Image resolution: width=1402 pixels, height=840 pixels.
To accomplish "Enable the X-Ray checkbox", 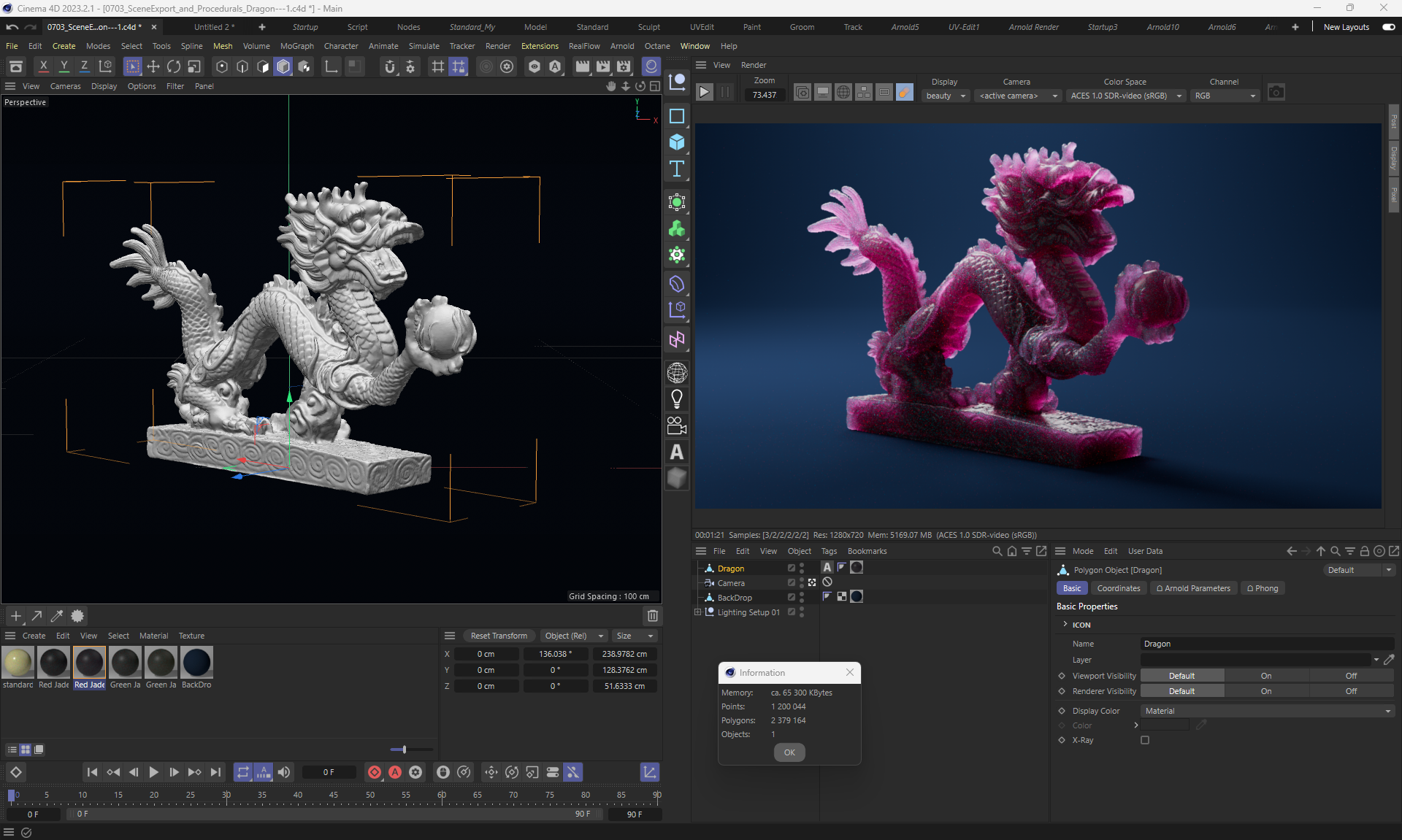I will [x=1145, y=740].
